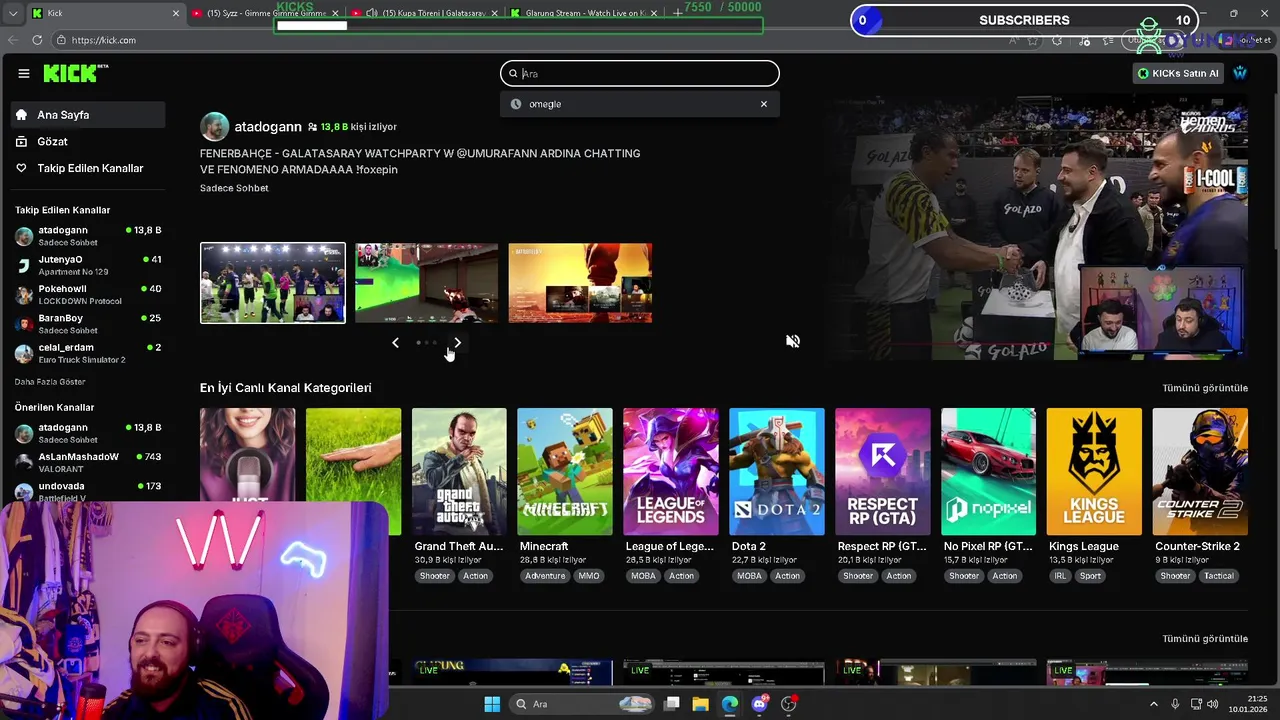The height and width of the screenshot is (720, 1280).
Task: Open JutenyaO channel in sidebar
Action: 88,265
